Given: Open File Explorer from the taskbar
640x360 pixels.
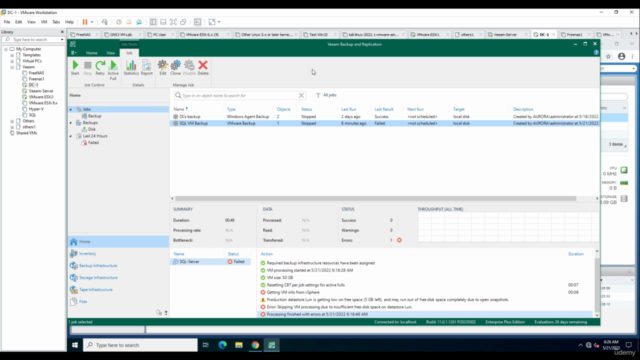Looking at the screenshot, I should pos(239,345).
